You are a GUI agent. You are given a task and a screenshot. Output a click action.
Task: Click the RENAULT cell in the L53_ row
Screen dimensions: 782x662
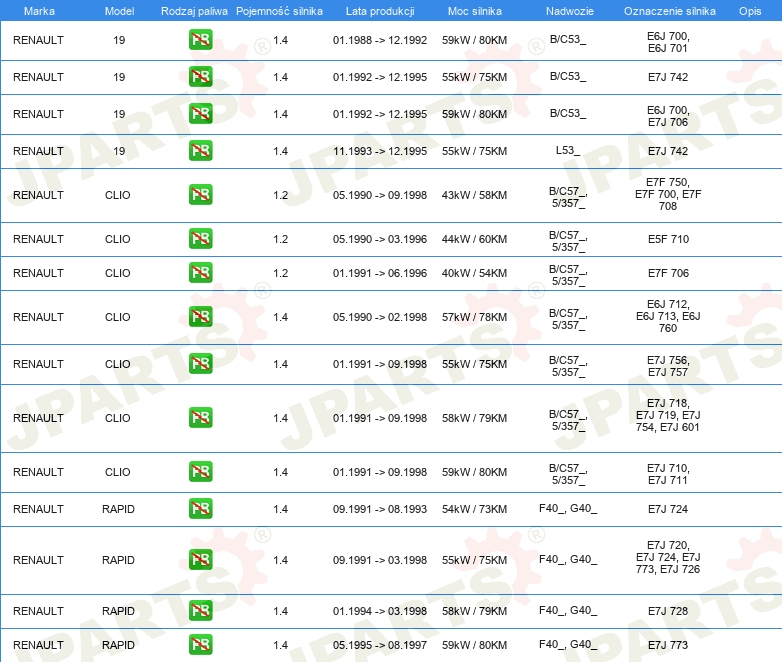pos(38,151)
